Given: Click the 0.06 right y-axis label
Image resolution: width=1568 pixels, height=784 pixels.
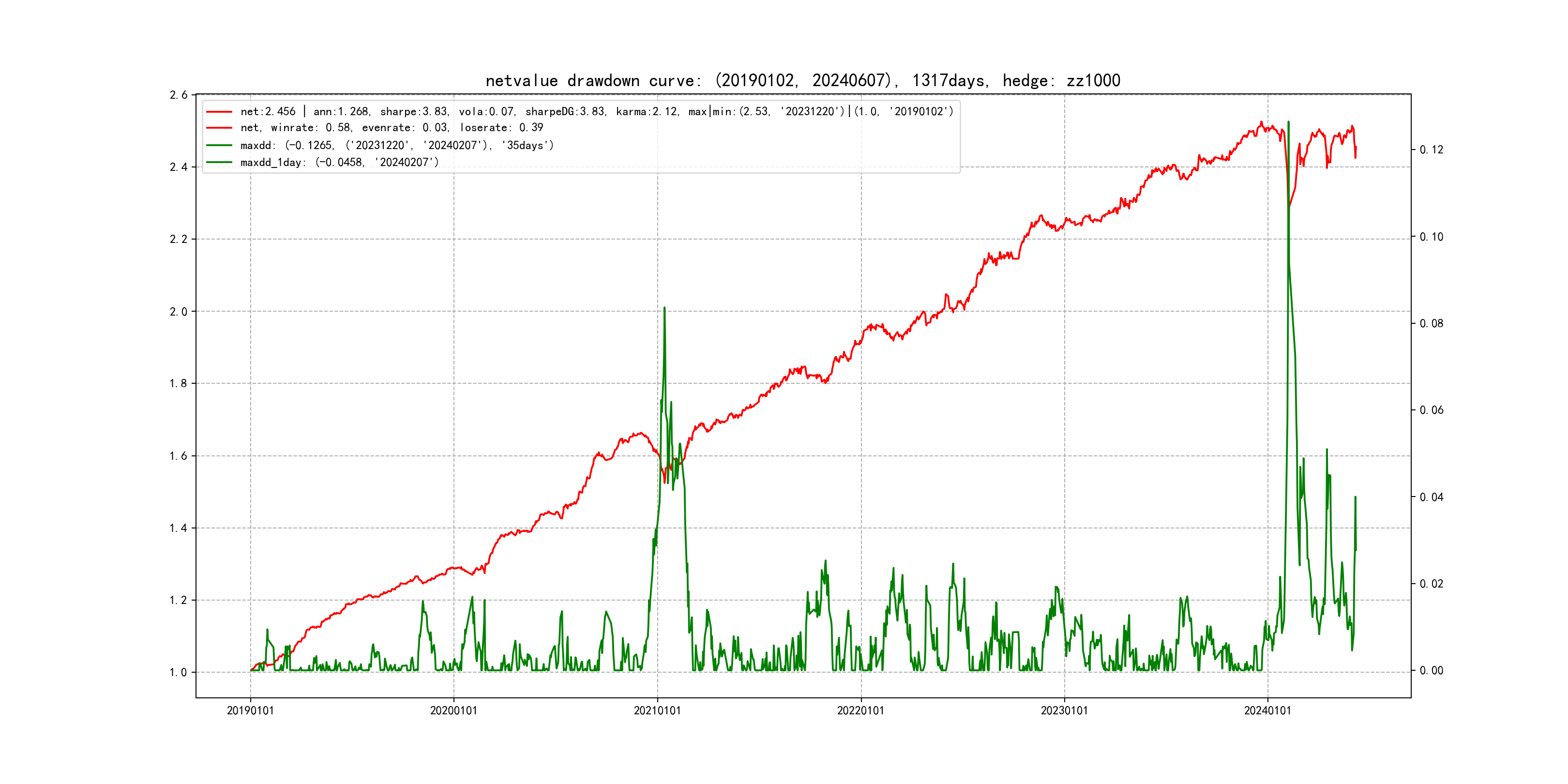Looking at the screenshot, I should point(1431,410).
